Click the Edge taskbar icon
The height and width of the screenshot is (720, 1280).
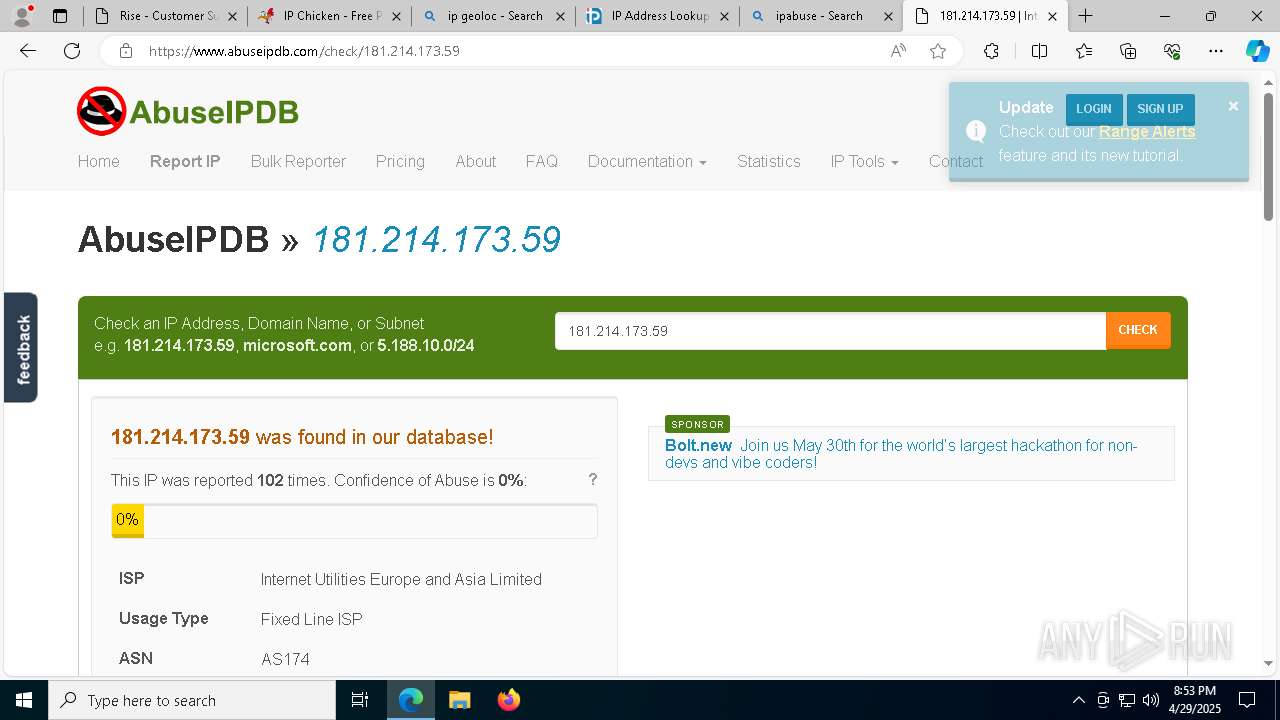pyautogui.click(x=411, y=700)
